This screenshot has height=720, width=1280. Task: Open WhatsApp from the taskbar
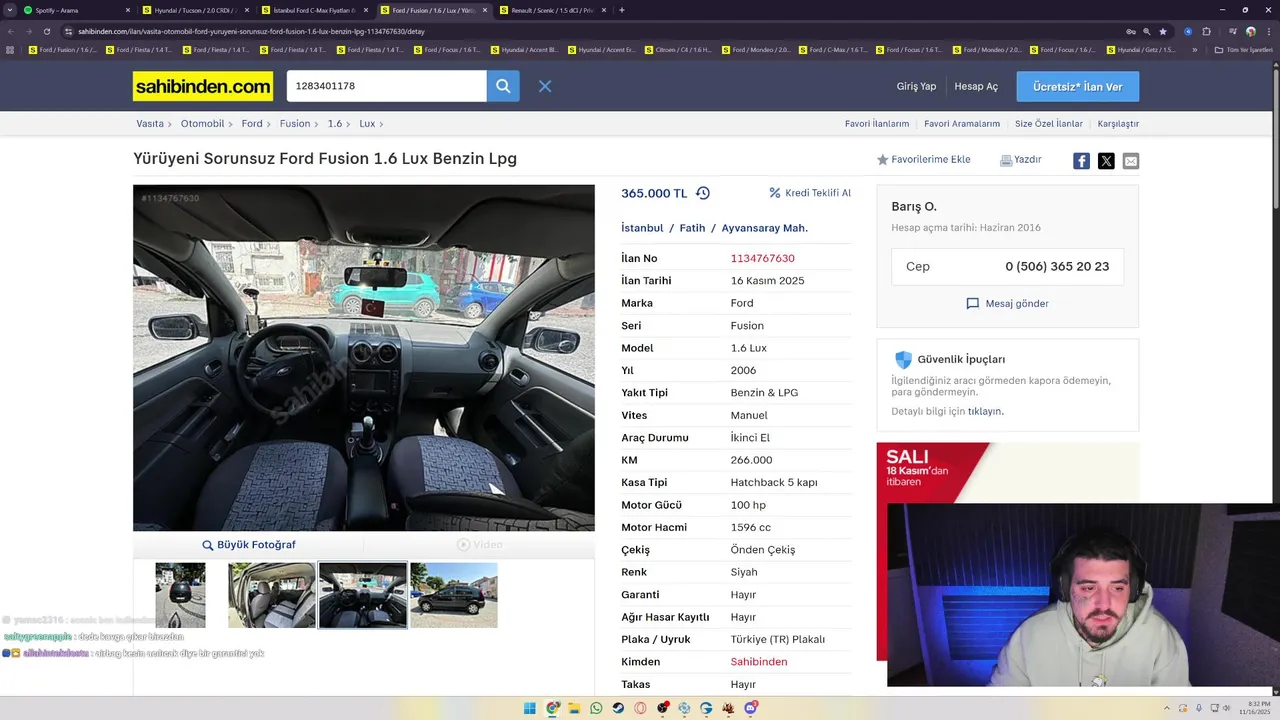[597, 708]
